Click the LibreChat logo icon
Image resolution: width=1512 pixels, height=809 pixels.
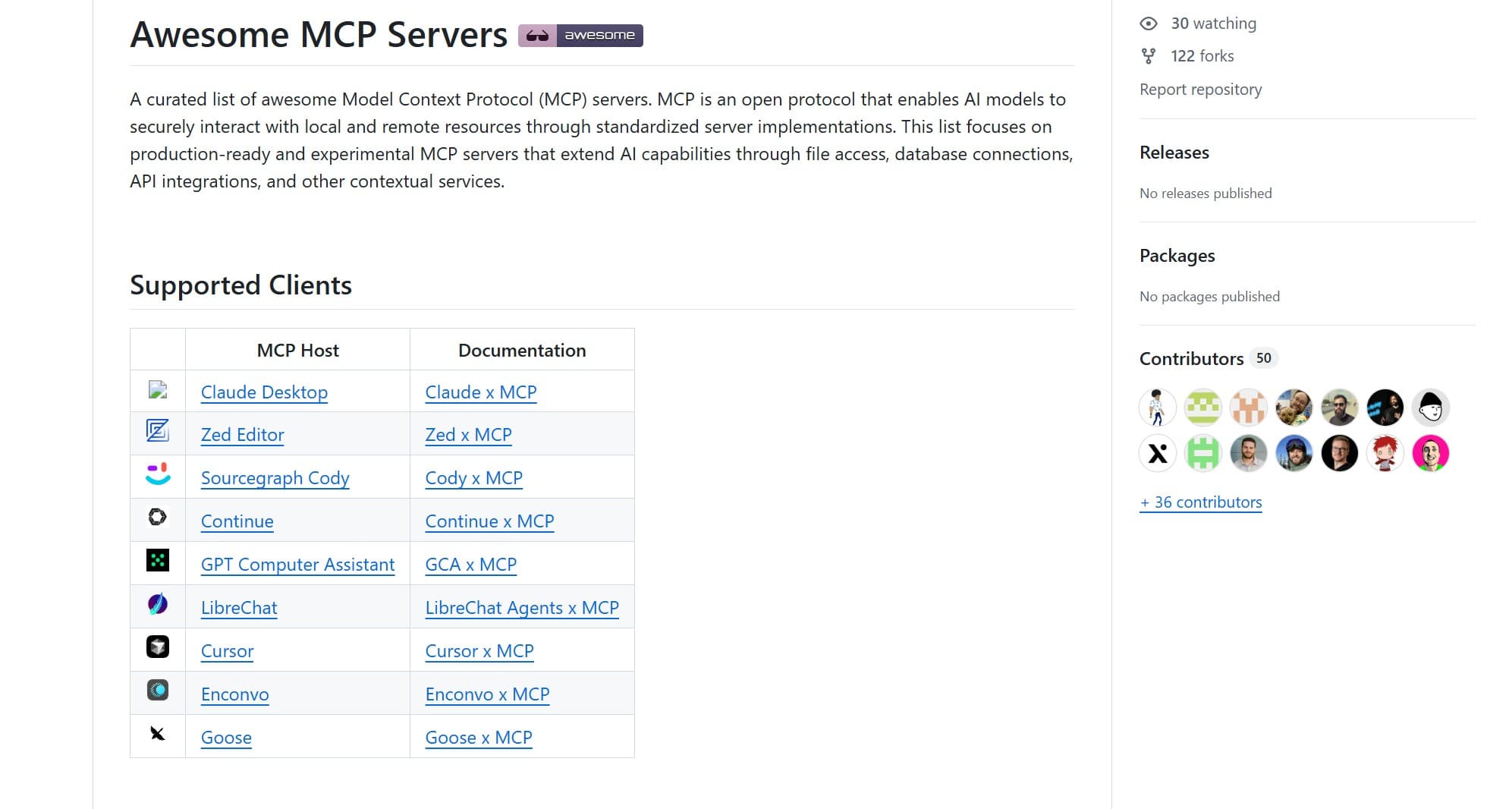click(x=158, y=604)
